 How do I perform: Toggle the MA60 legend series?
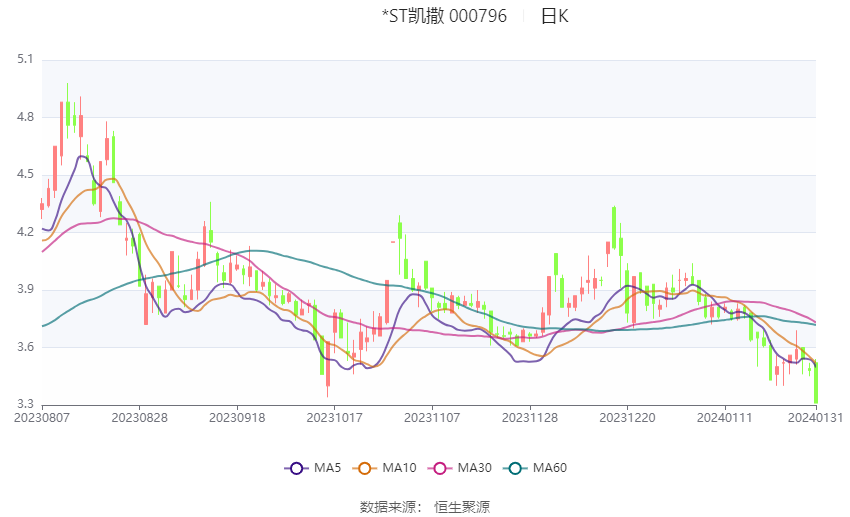coord(536,468)
